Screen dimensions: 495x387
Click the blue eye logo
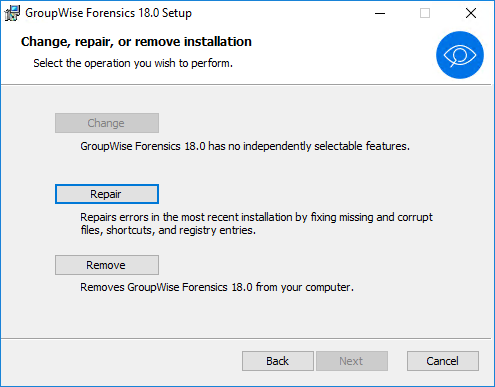pos(460,55)
